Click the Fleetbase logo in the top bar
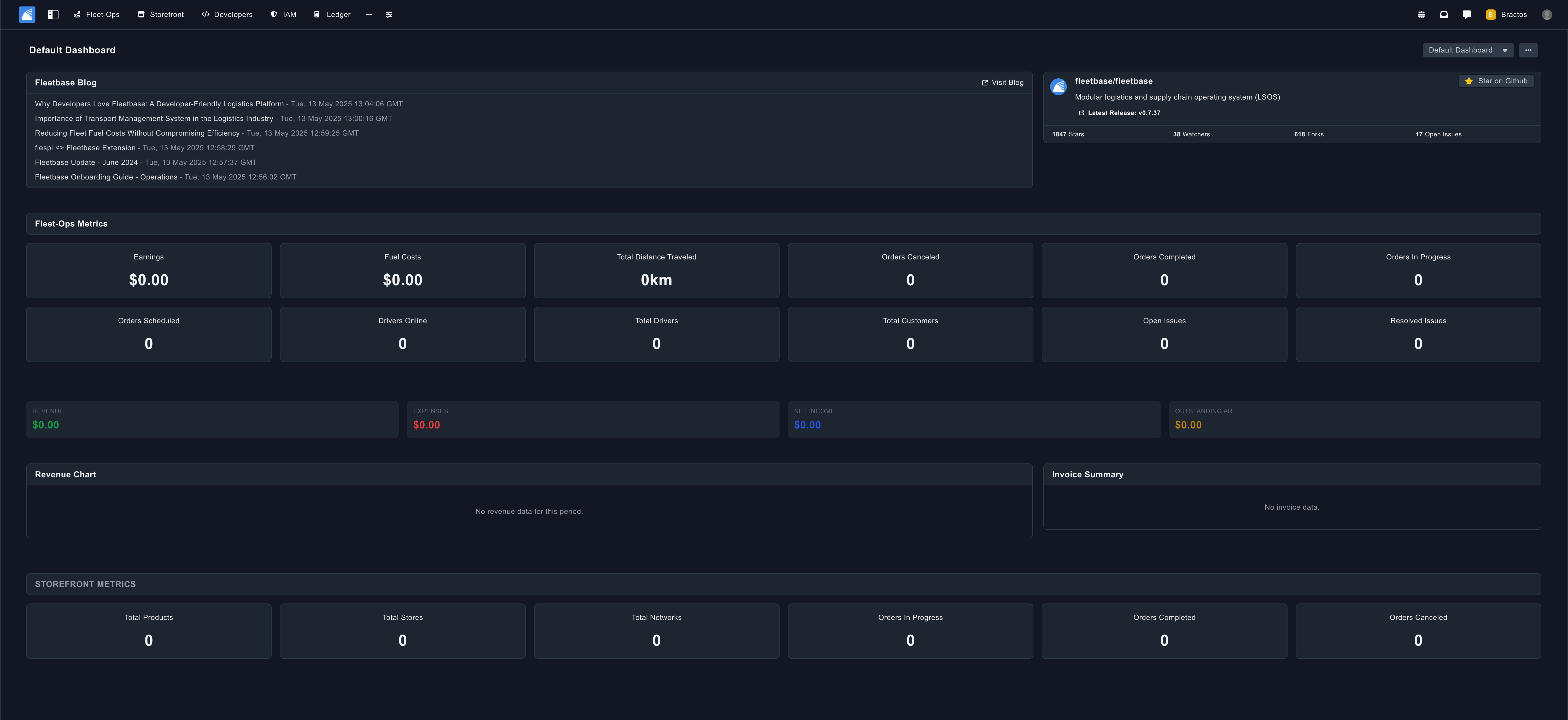 [x=27, y=15]
